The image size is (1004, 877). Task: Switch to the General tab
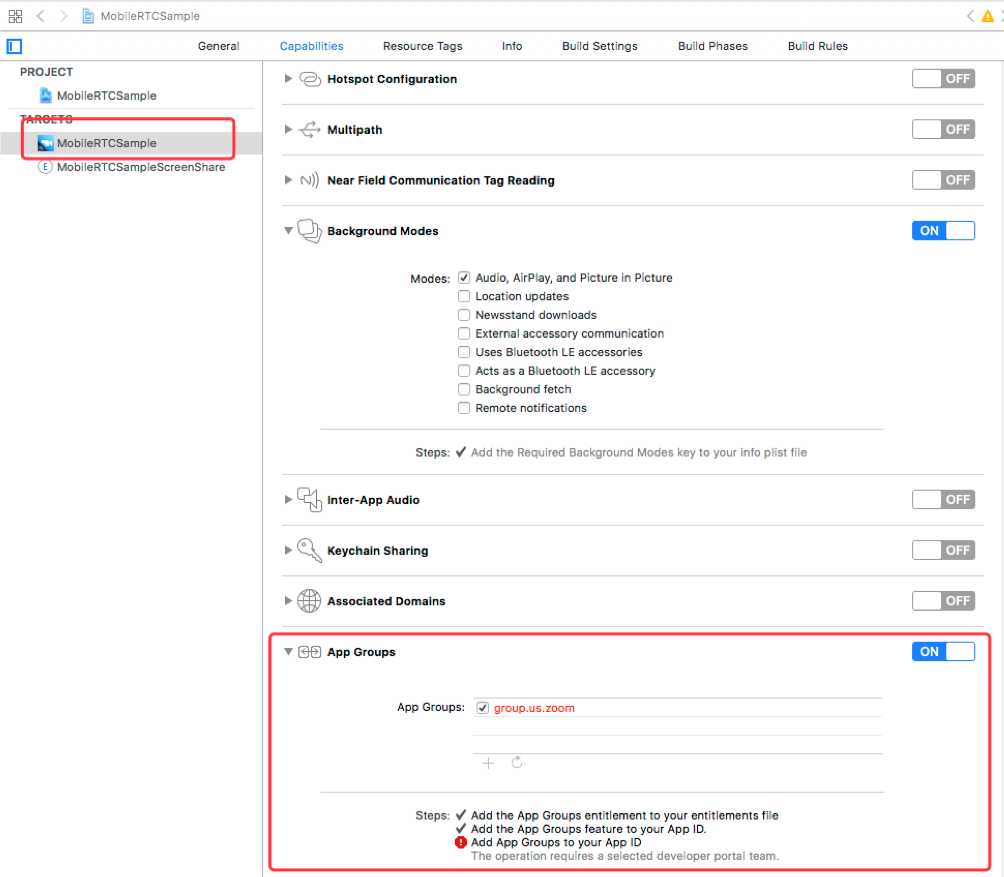point(218,46)
